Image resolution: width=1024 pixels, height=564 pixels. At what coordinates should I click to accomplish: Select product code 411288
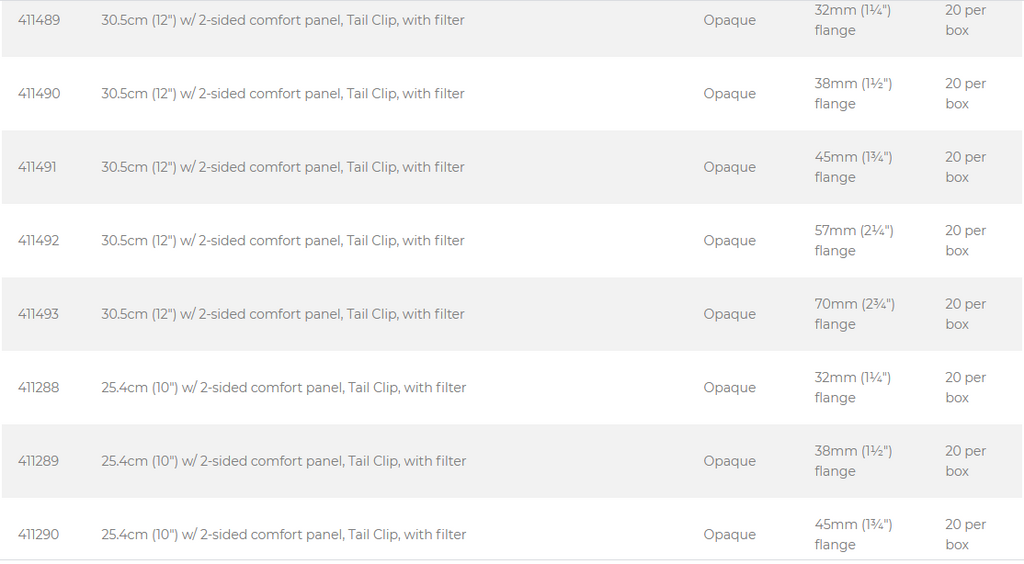(39, 388)
